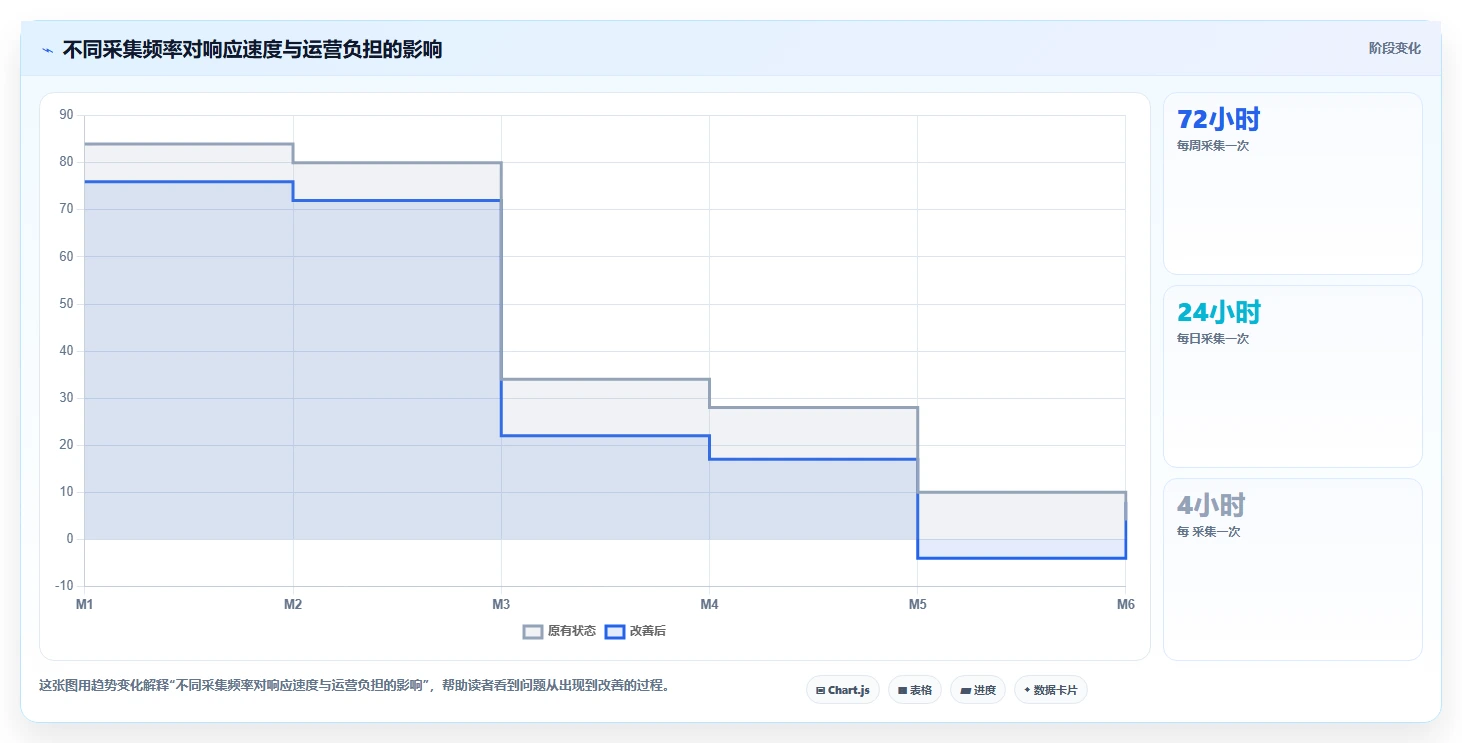
Task: Open the 72小时 stat card
Action: [x=1293, y=183]
